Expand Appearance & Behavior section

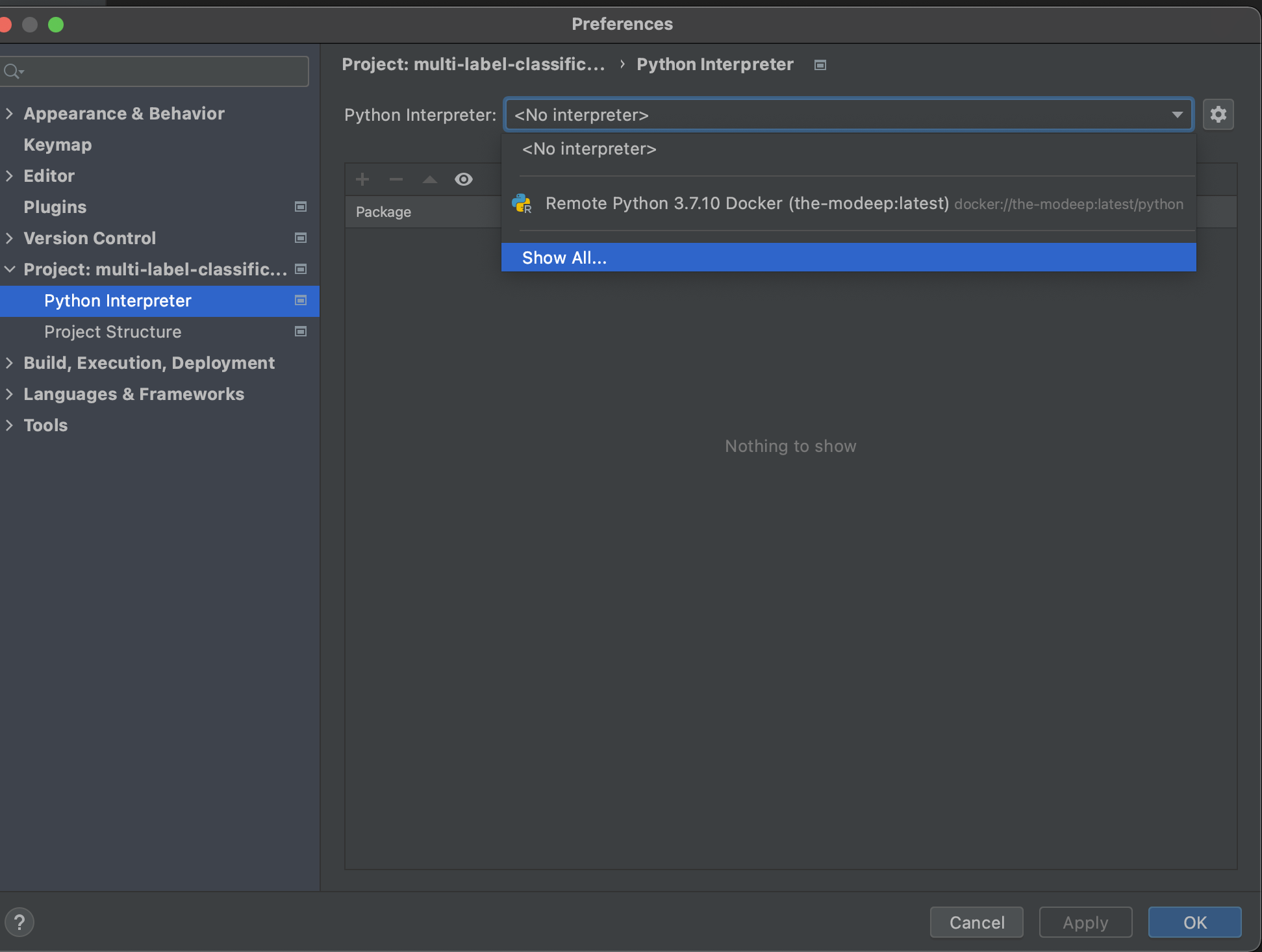10,114
